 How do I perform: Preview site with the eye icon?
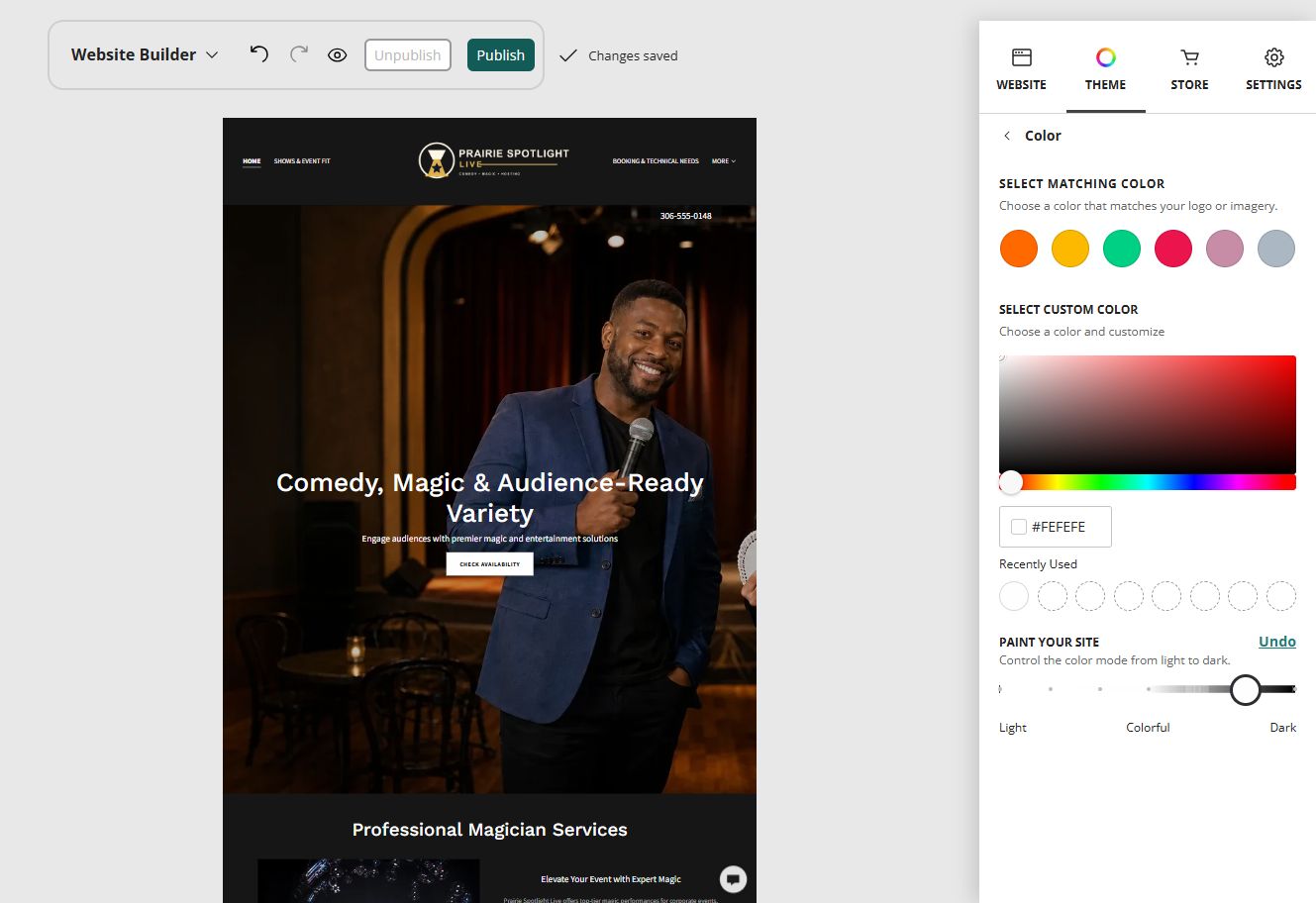point(338,55)
